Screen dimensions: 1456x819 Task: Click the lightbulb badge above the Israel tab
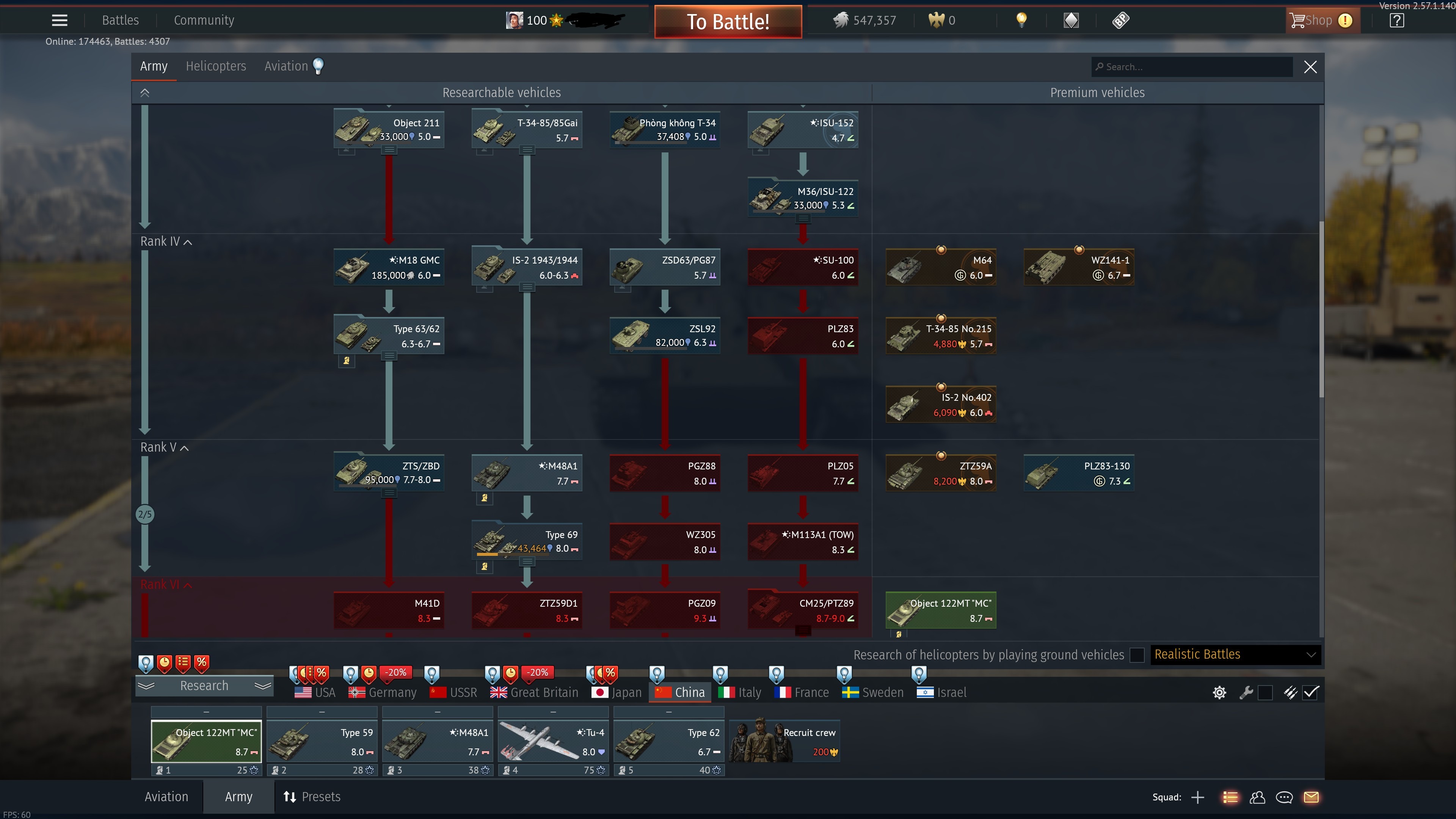tap(919, 674)
